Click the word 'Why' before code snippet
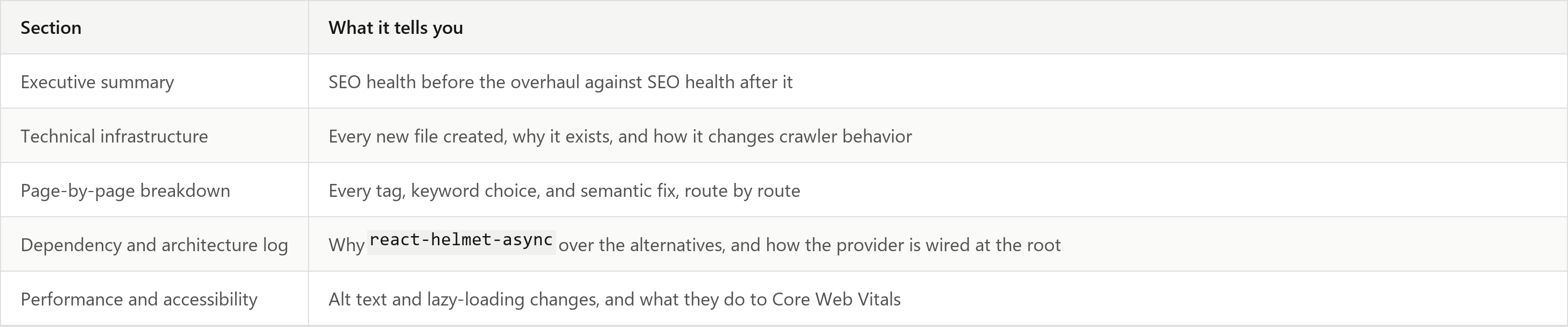Viewport: 1568px width, 327px height. click(346, 245)
